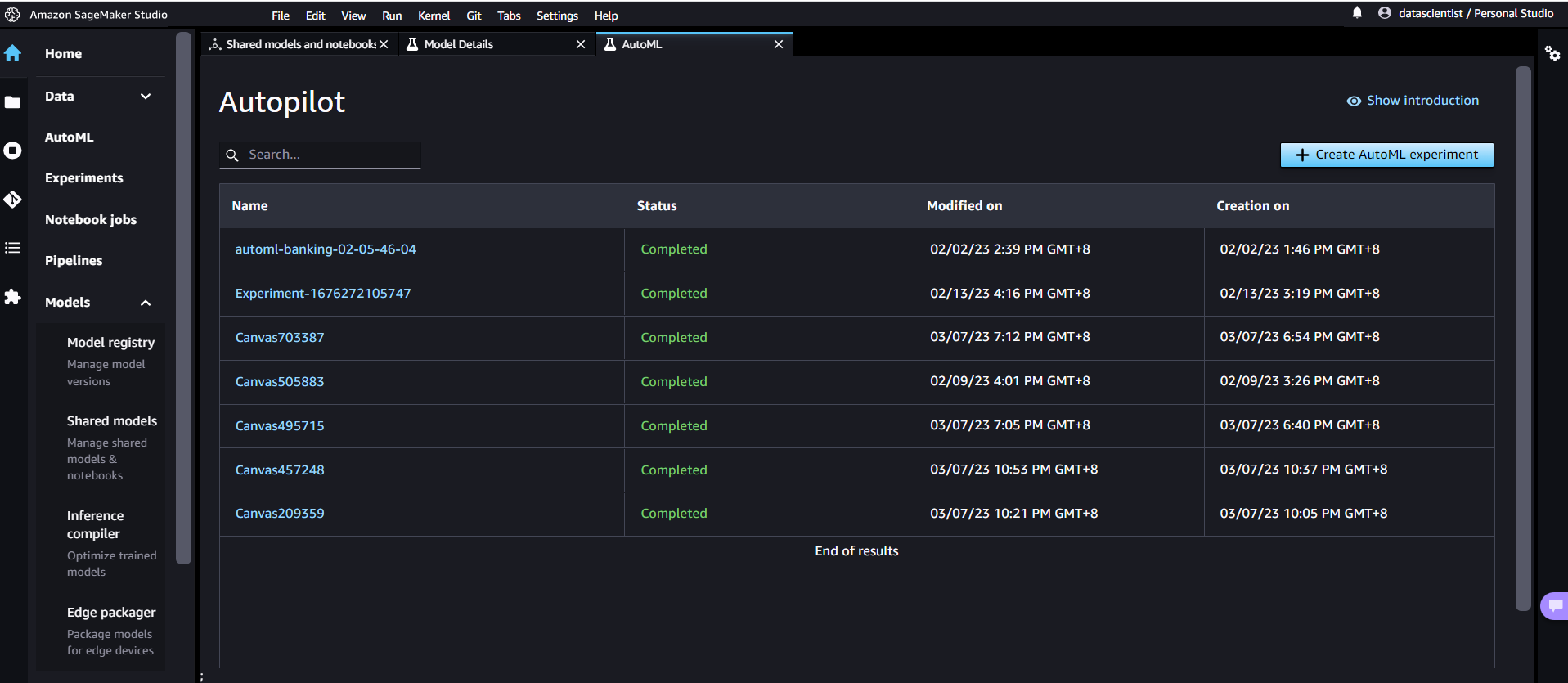Open the Git menu
Screen dimensions: 1568x683
tap(474, 16)
